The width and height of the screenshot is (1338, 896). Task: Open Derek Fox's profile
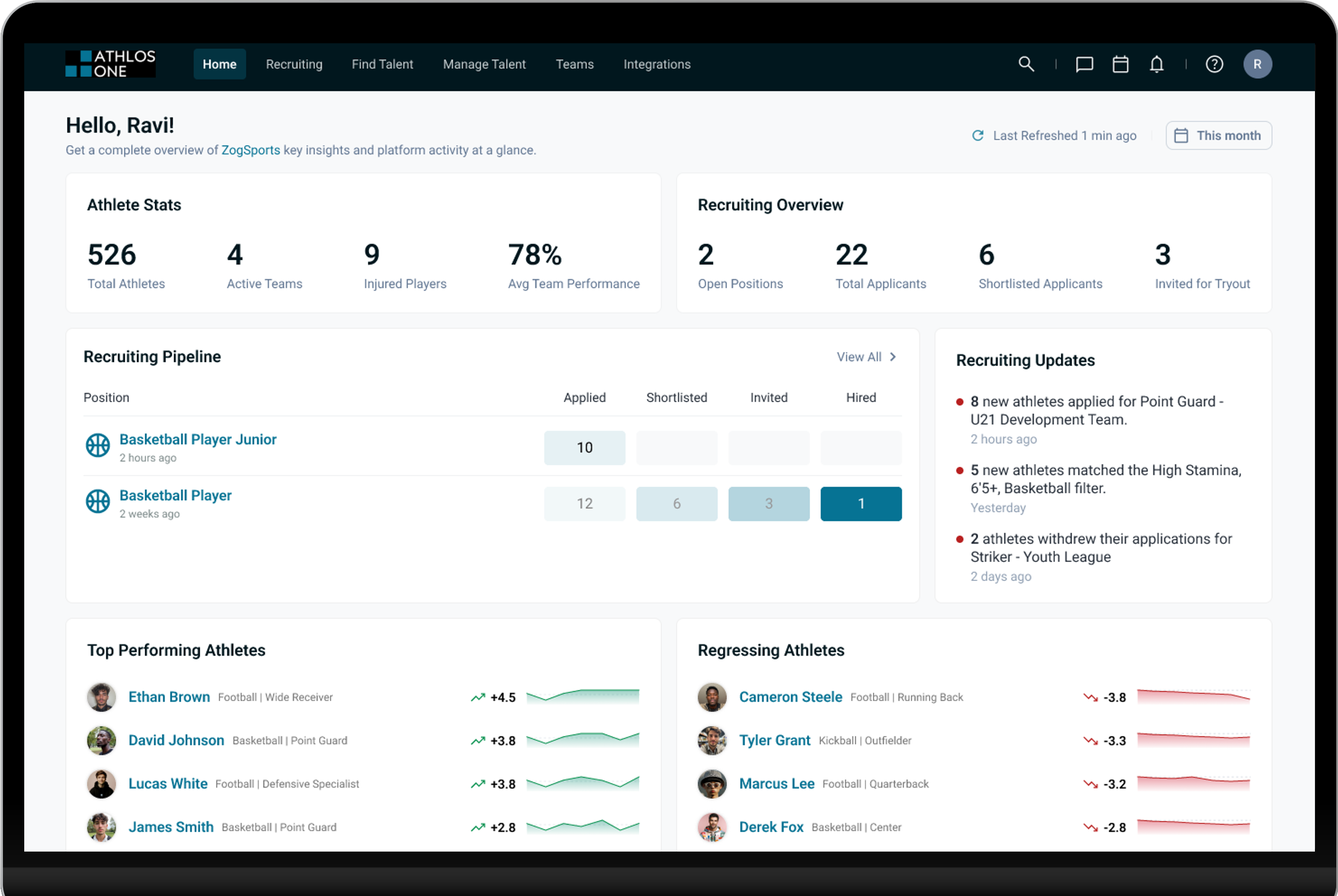pyautogui.click(x=771, y=827)
